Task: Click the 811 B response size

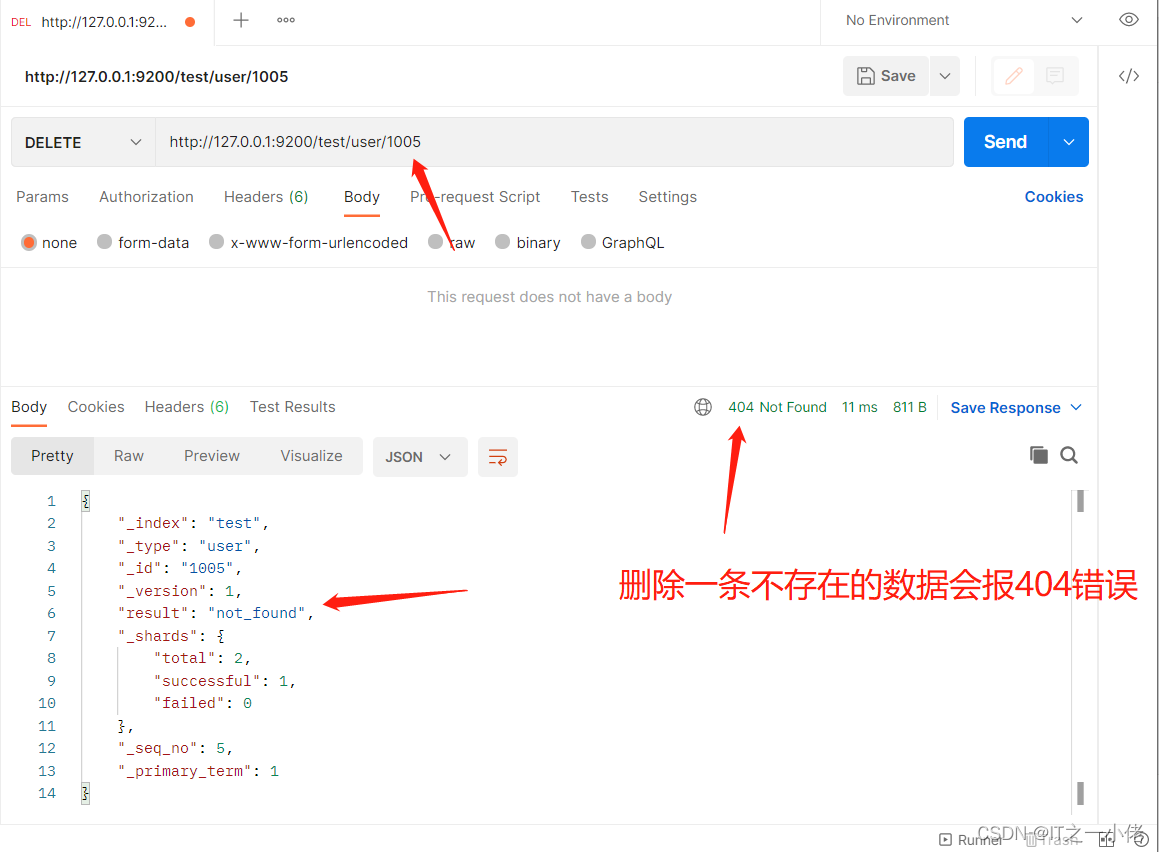Action: (x=909, y=407)
